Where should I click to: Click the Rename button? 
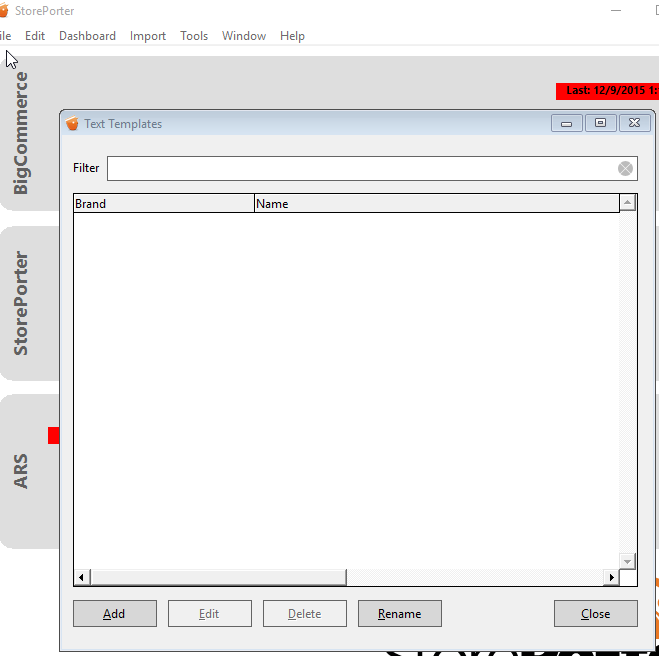399,614
